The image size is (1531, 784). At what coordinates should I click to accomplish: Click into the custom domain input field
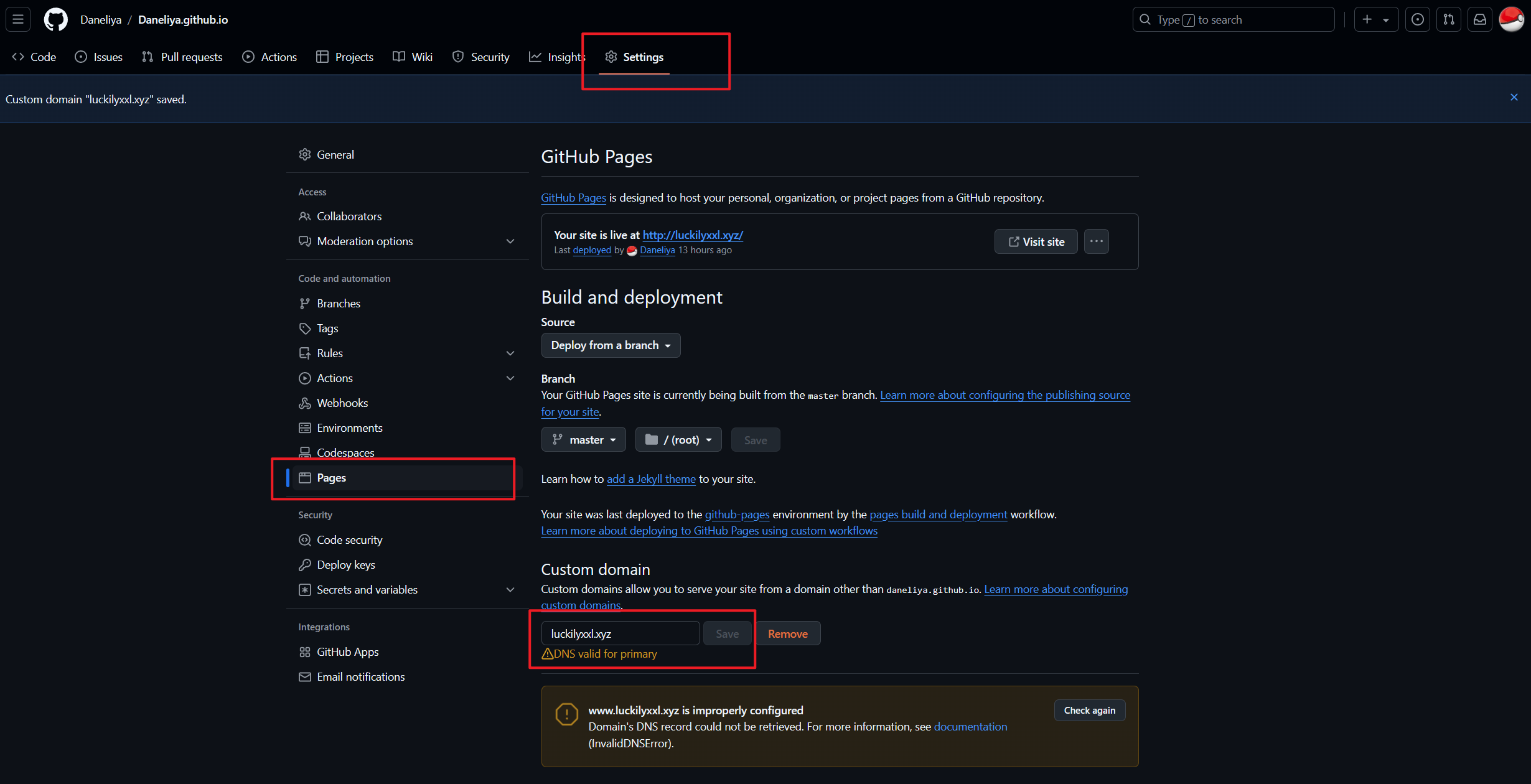point(620,633)
